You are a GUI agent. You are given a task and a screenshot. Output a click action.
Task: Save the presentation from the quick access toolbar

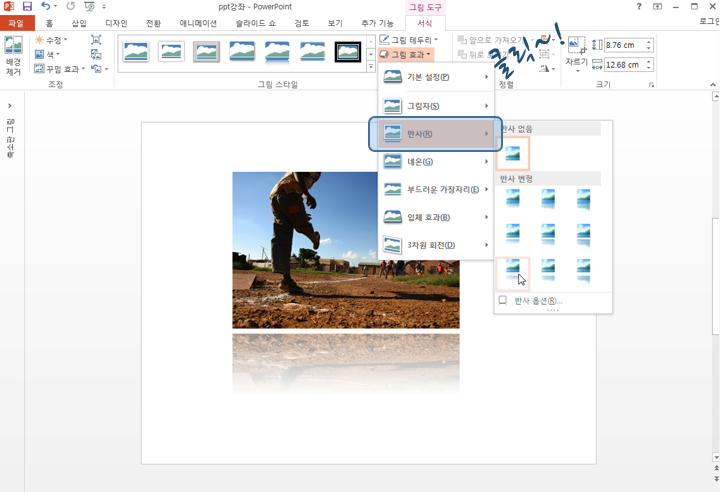coord(27,6)
